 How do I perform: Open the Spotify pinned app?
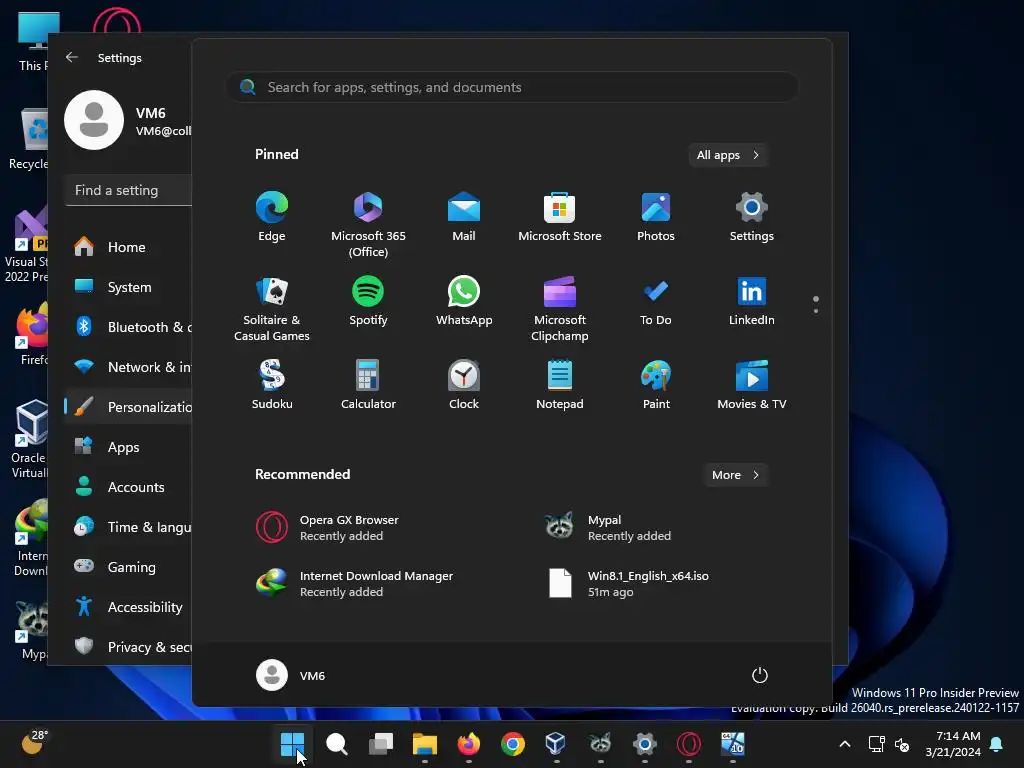(368, 301)
